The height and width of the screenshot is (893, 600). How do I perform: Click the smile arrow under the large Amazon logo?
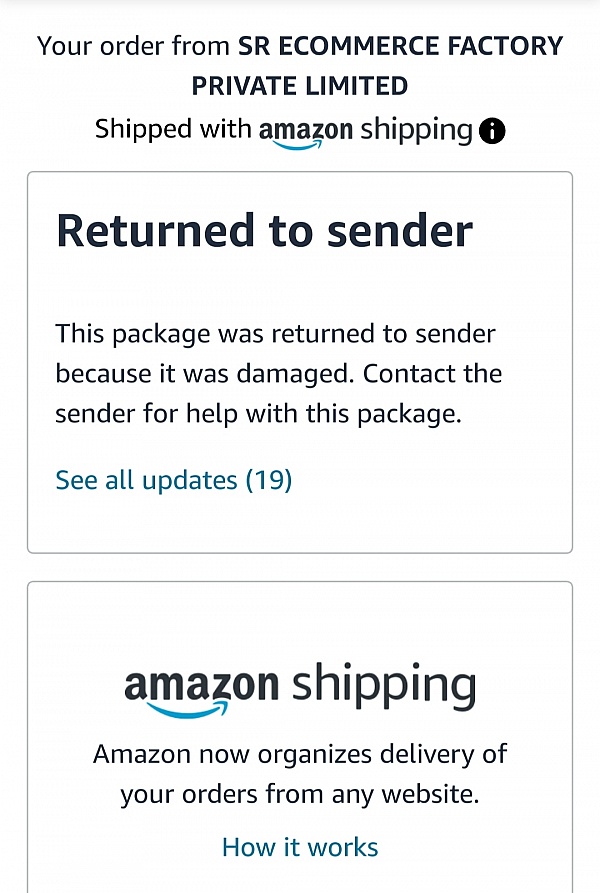click(190, 710)
